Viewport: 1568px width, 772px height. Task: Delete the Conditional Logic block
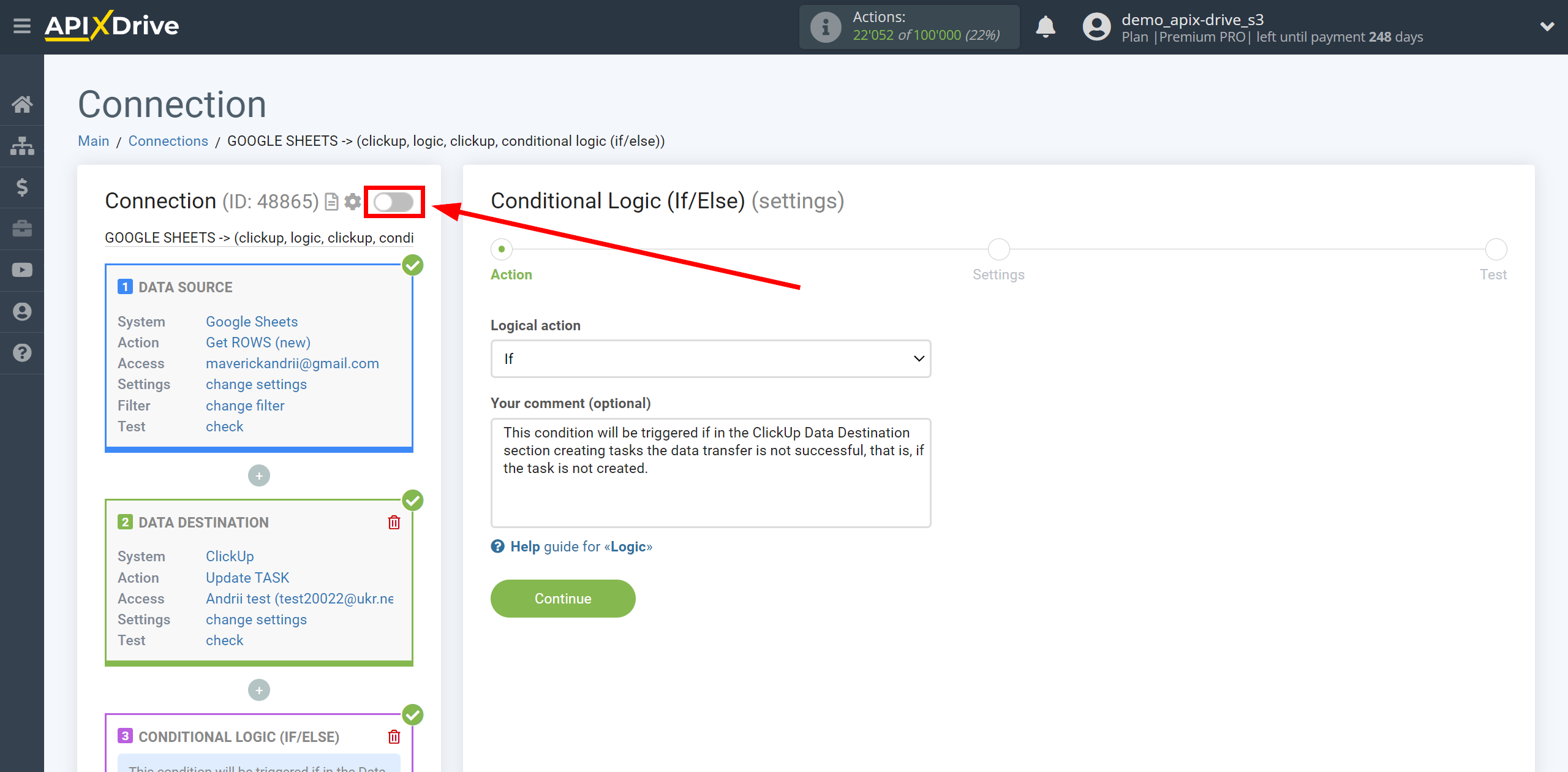pos(394,737)
